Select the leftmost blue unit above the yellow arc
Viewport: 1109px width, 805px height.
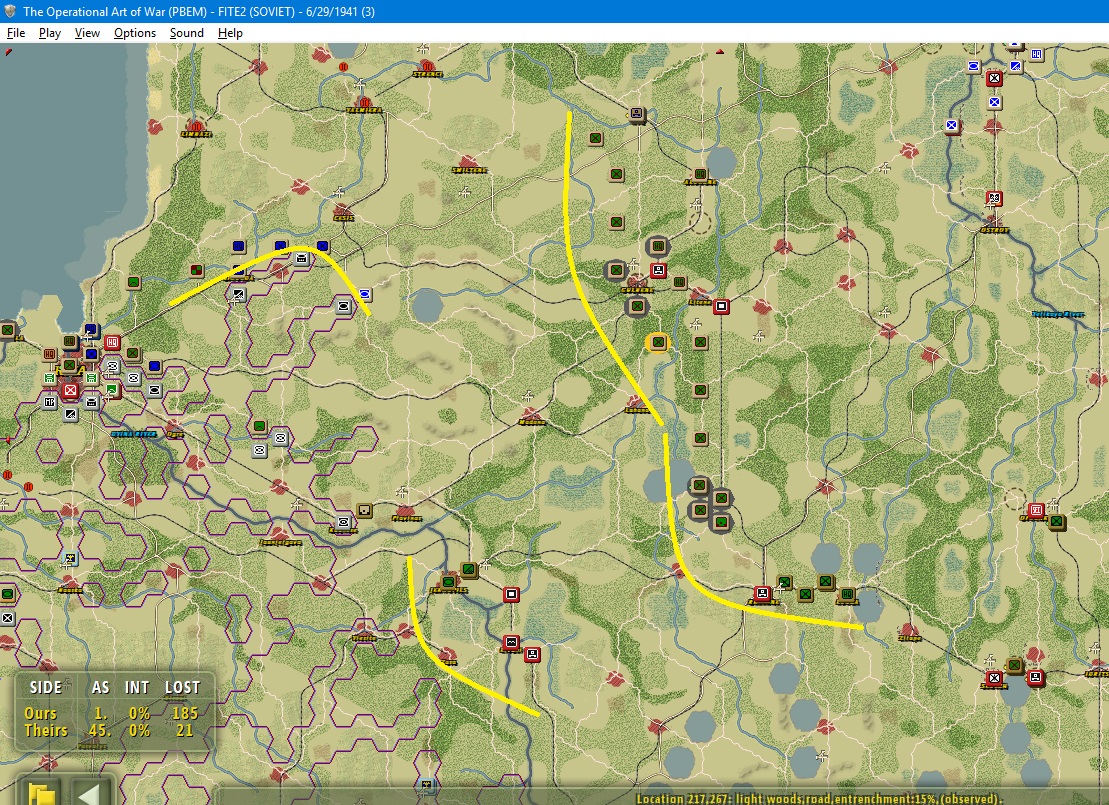[238, 246]
